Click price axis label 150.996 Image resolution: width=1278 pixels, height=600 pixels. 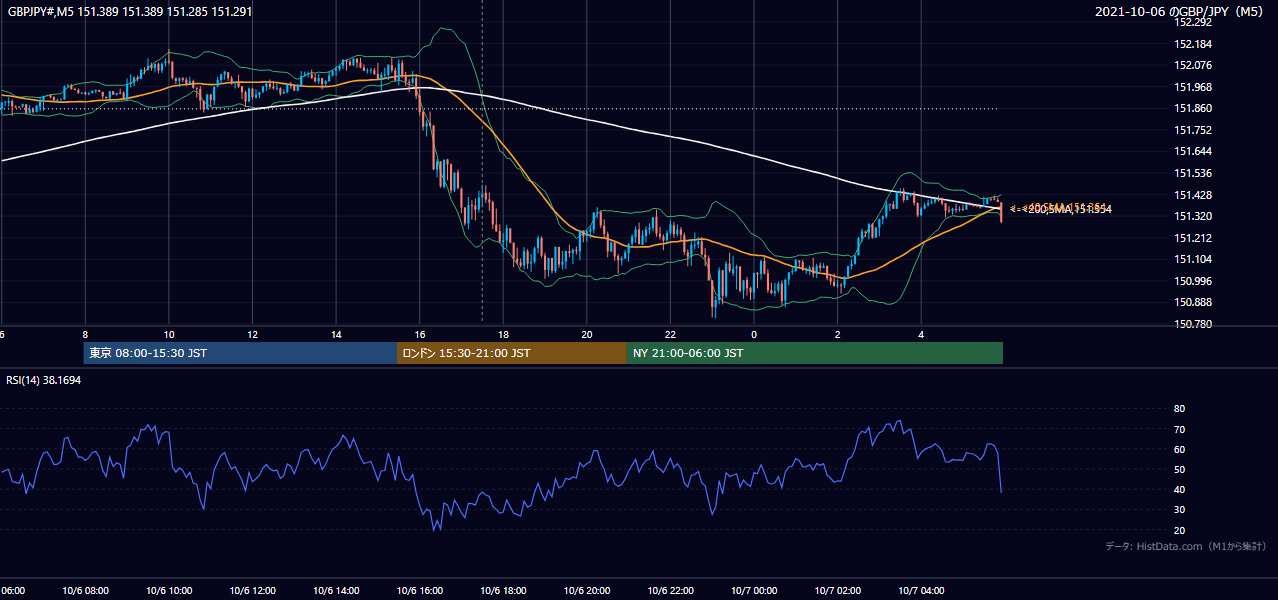[1193, 281]
